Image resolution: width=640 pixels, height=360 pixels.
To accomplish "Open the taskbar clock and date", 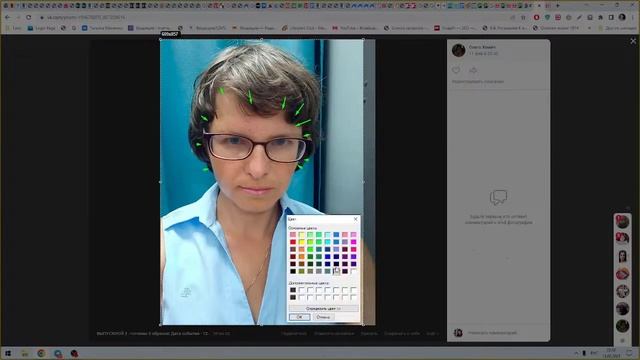I will pos(611,353).
